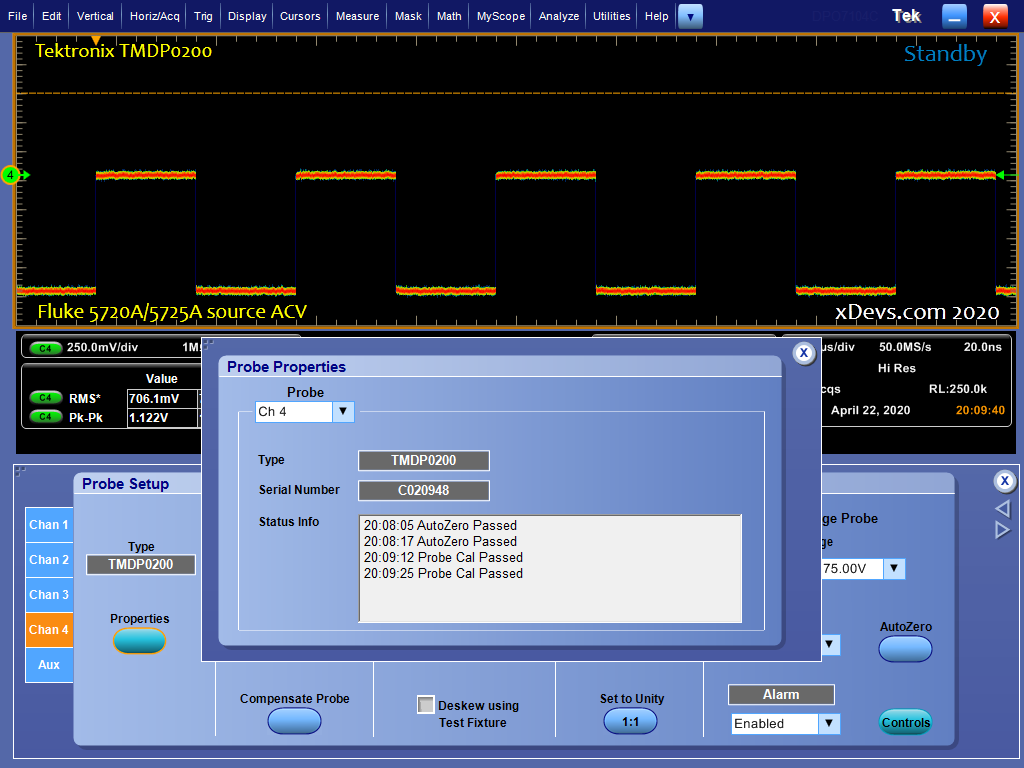Switch to the Aux tab
Viewport: 1024px width, 768px height.
point(49,665)
